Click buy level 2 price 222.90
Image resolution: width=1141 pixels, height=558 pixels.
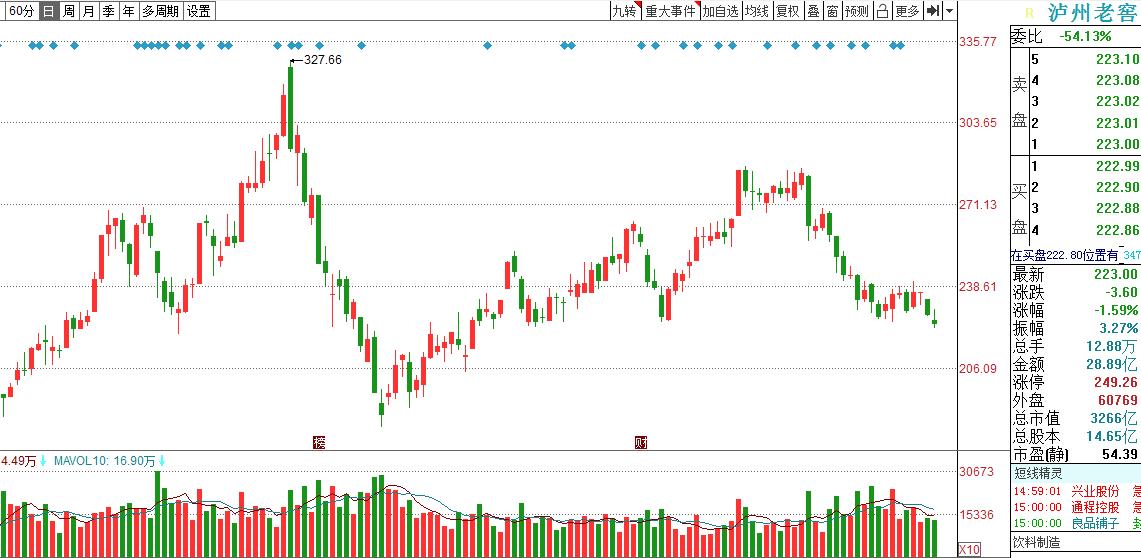tap(1118, 187)
